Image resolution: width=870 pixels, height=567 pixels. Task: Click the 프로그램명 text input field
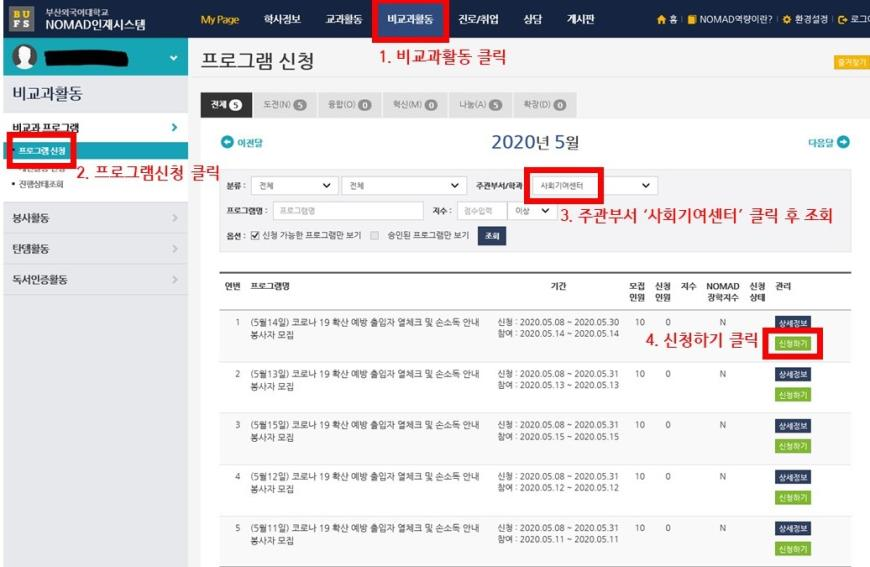[334, 211]
